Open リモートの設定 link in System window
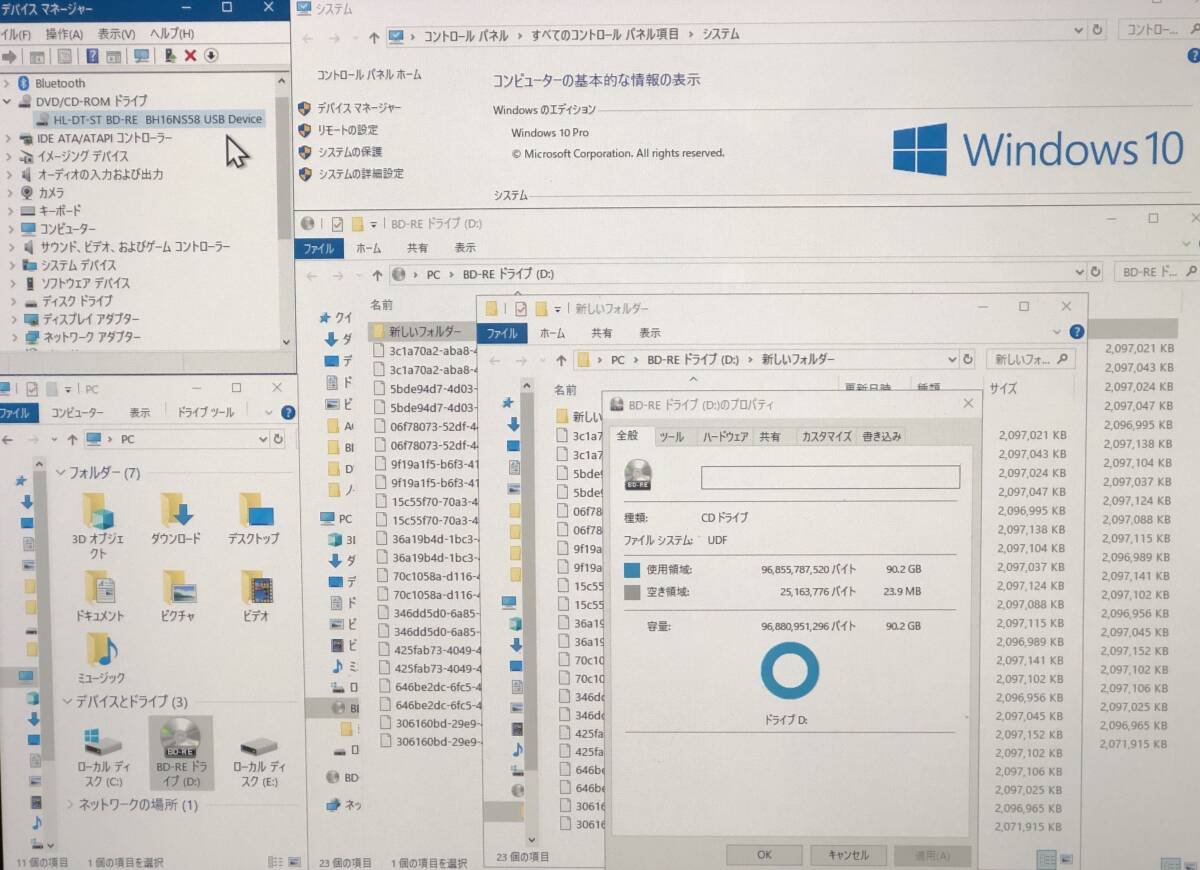The width and height of the screenshot is (1200, 870). coord(348,130)
